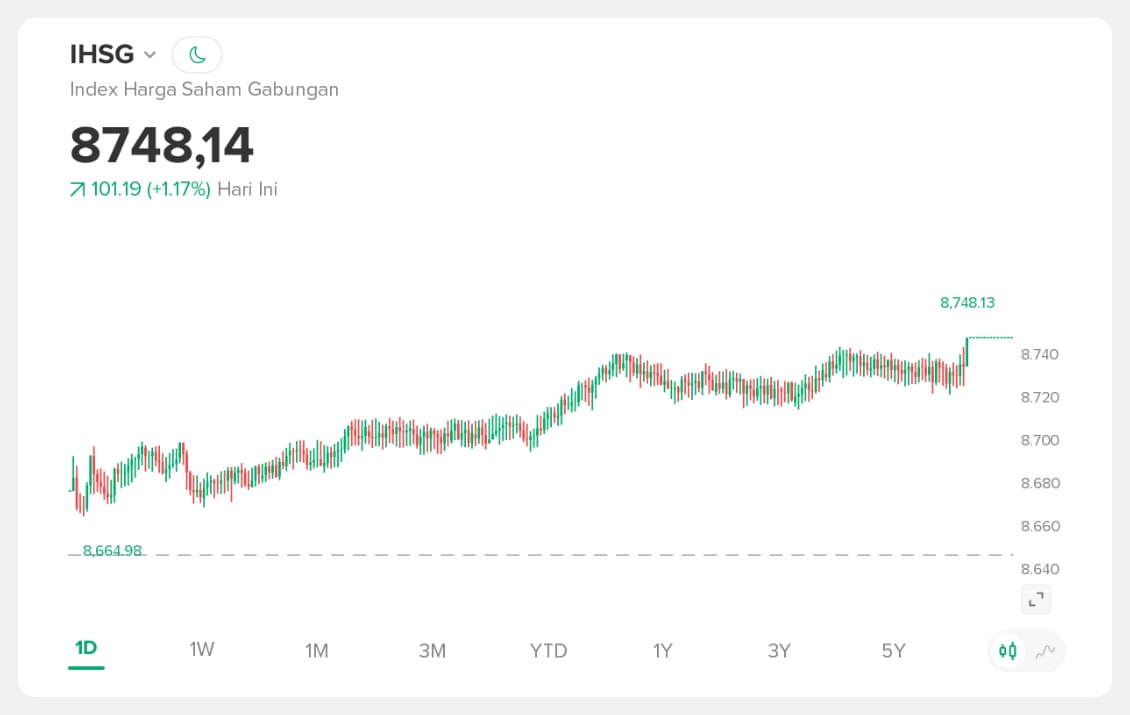This screenshot has height=715, width=1130.
Task: Show the YTD chart period
Action: [548, 651]
